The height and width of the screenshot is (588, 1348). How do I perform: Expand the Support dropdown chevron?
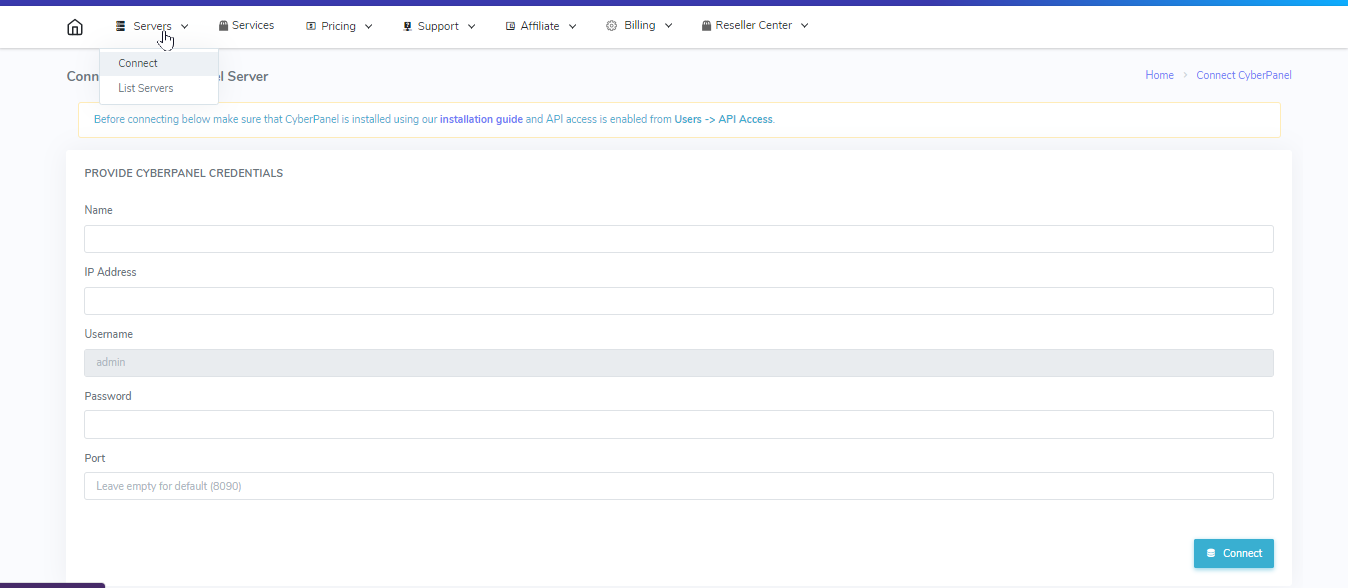pyautogui.click(x=471, y=27)
